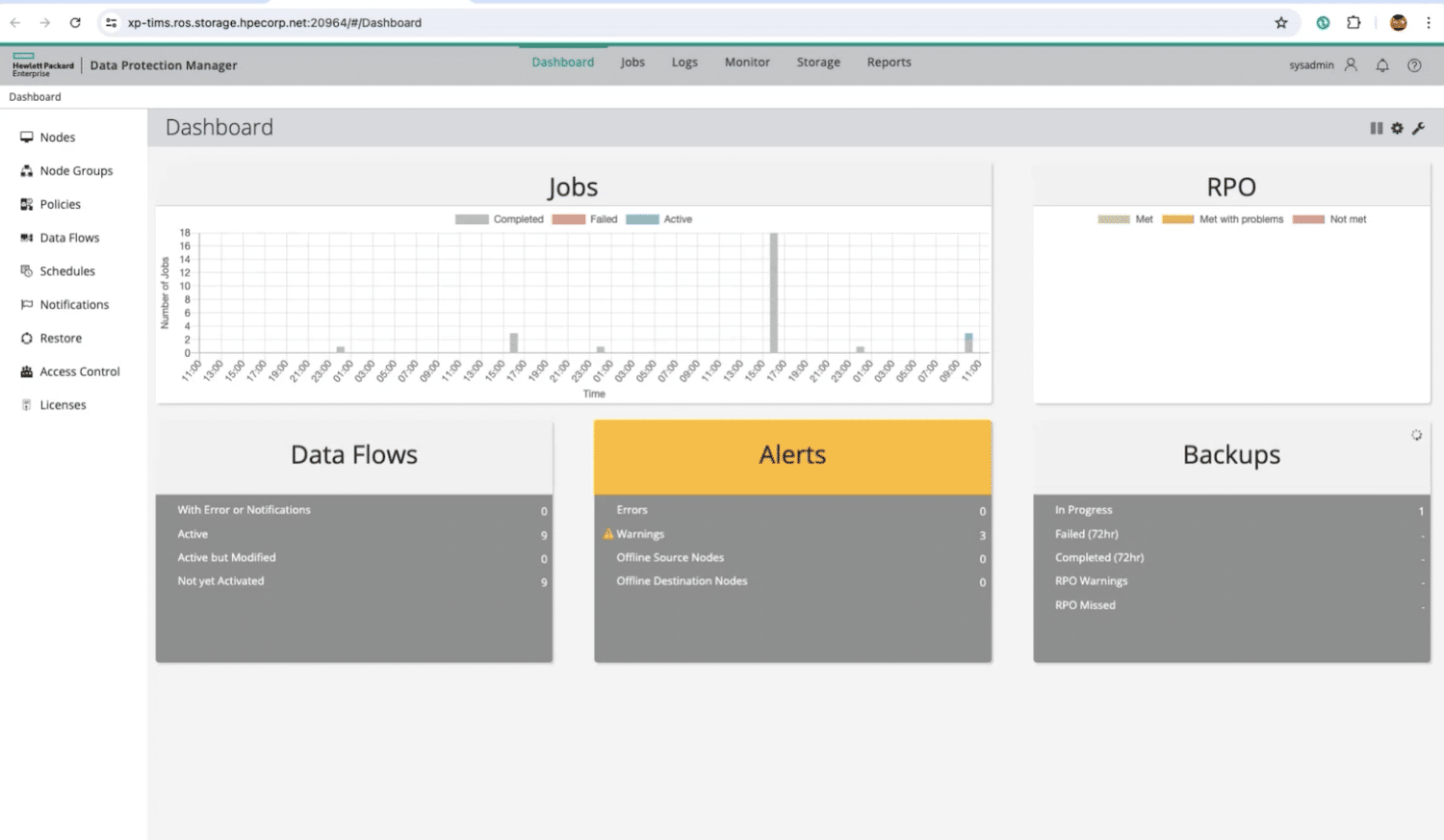
Task: Open the help question mark icon
Action: point(1414,65)
